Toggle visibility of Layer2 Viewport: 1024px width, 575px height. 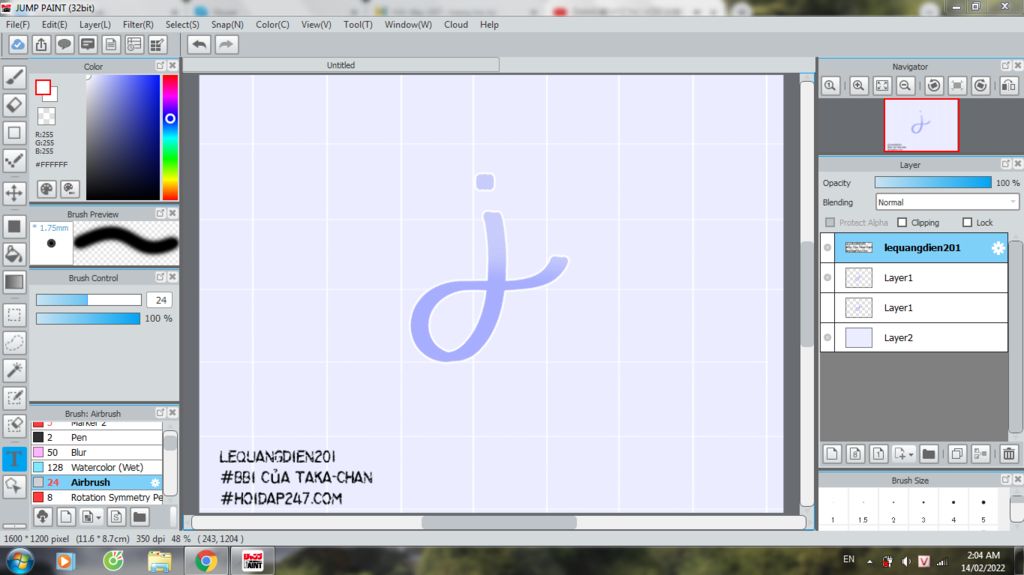(827, 338)
